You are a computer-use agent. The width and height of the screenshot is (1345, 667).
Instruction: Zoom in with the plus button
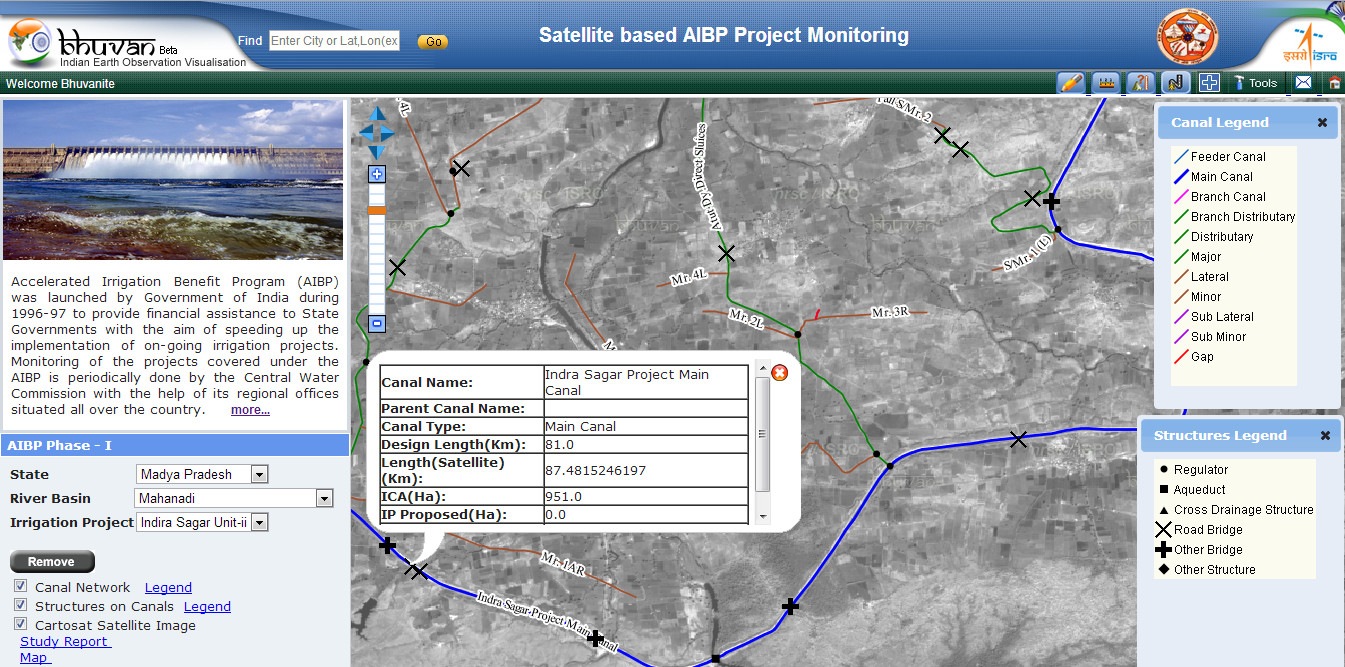377,174
